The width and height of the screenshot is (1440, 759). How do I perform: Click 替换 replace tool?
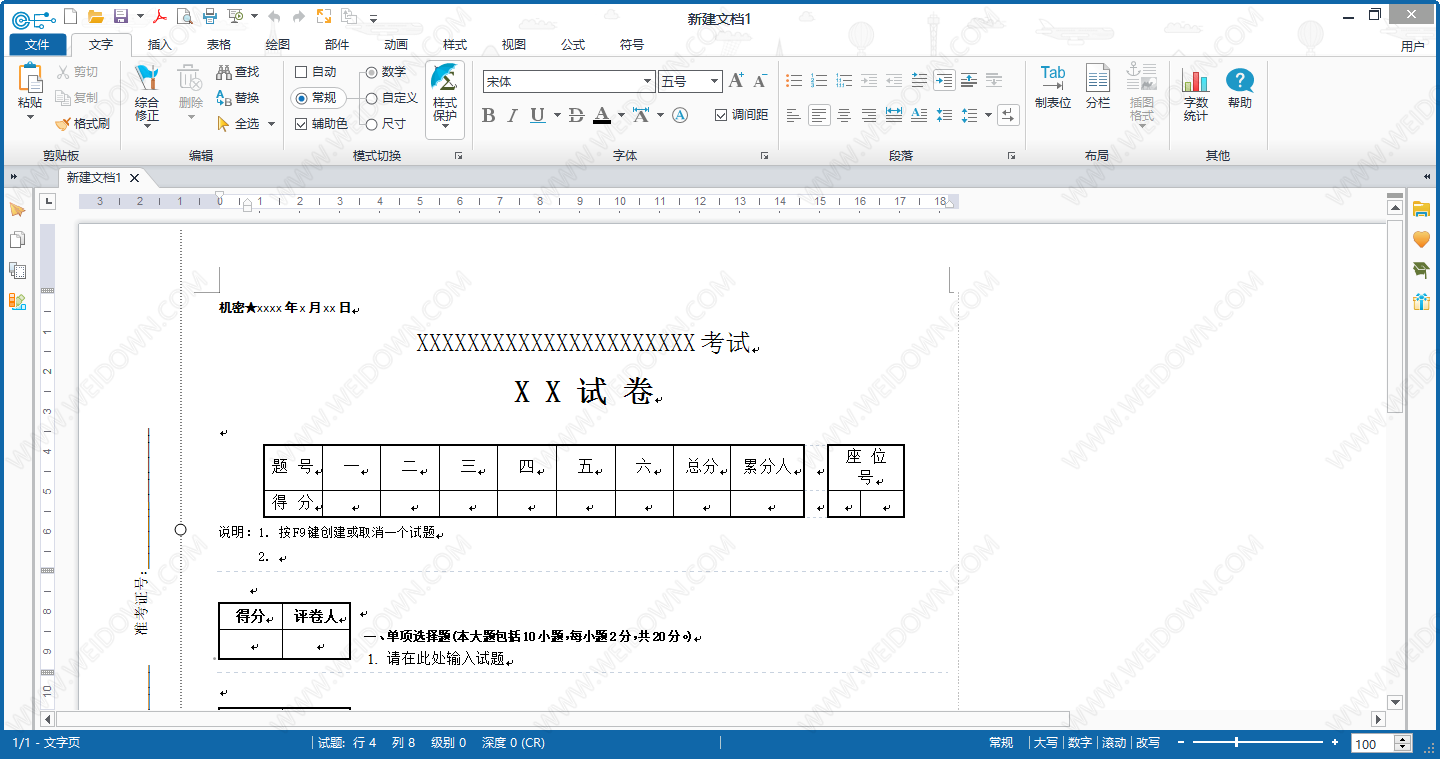coord(238,98)
